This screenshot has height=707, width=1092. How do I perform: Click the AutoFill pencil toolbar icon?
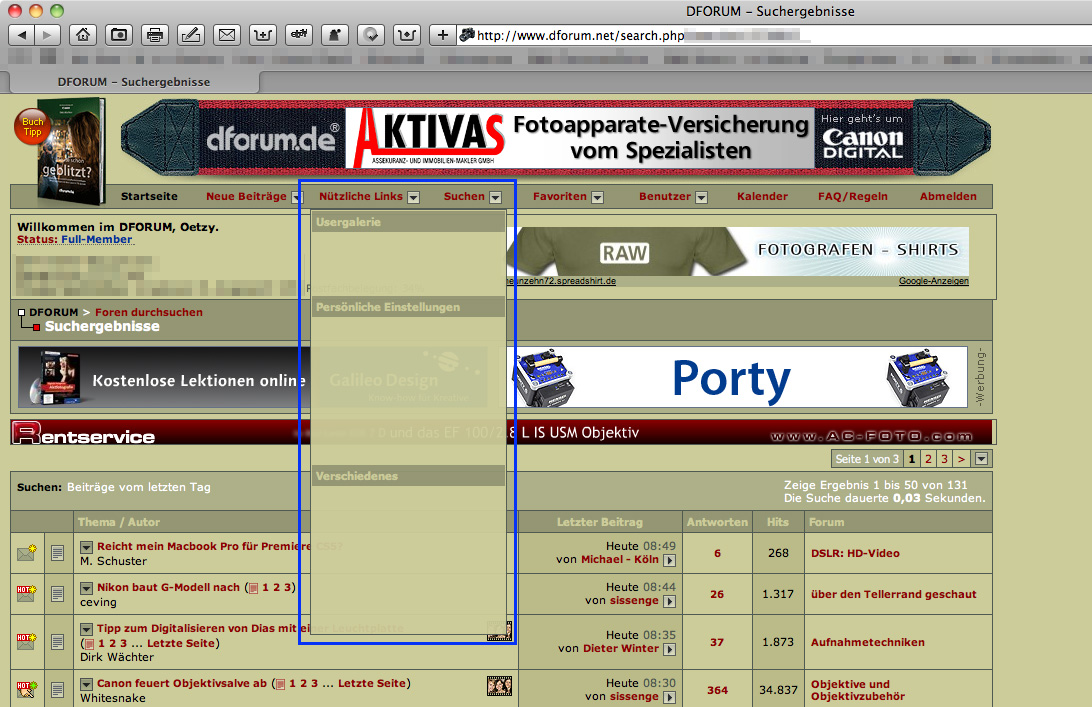(x=191, y=35)
